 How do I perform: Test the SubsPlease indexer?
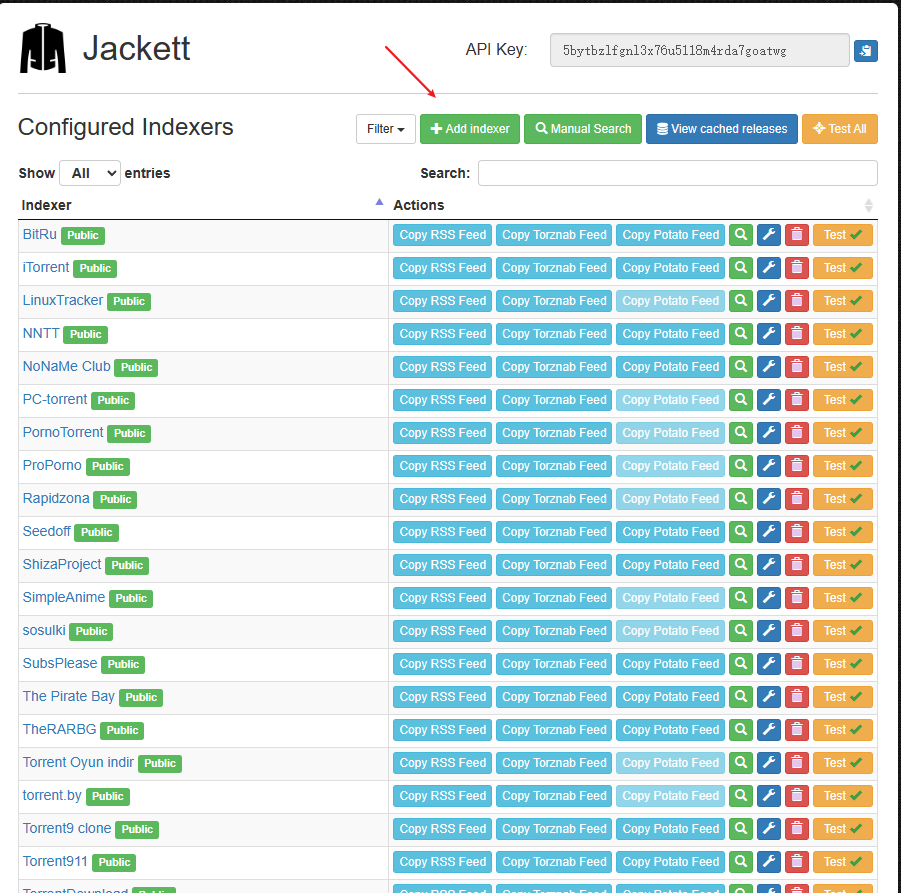[x=843, y=664]
